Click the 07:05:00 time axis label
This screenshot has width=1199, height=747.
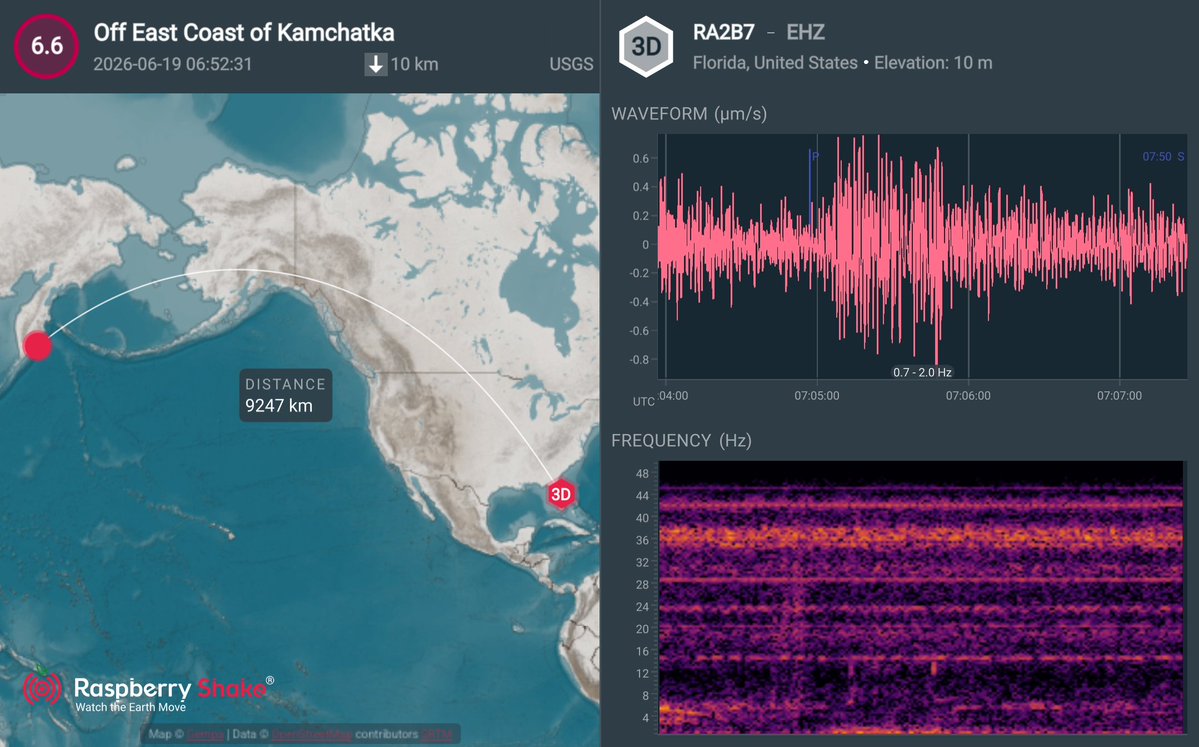click(x=817, y=396)
